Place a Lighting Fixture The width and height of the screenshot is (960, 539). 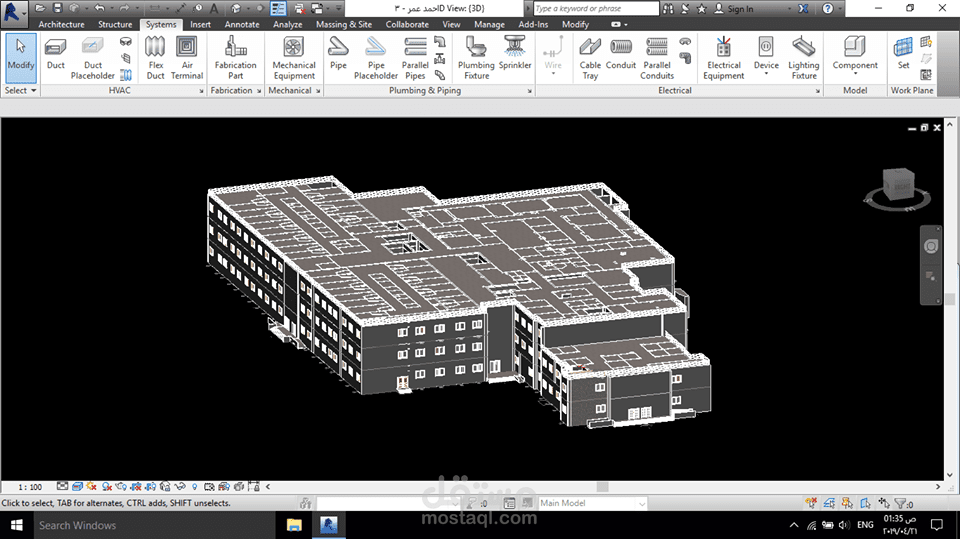(x=804, y=58)
